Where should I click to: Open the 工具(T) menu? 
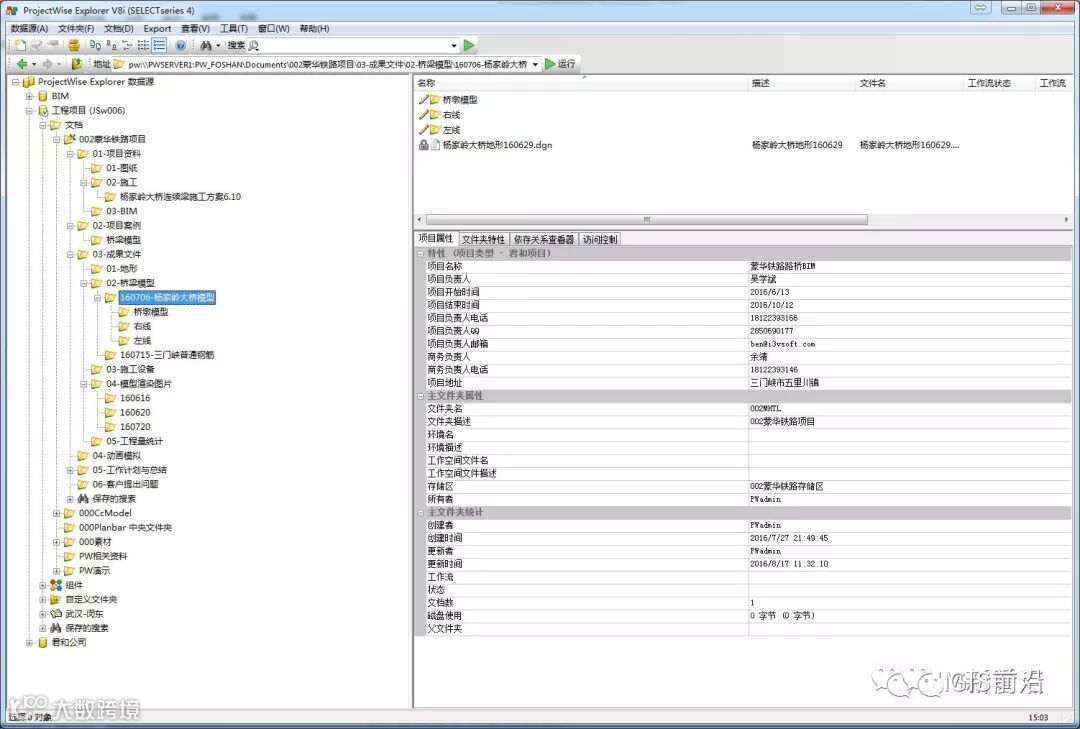tap(233, 28)
